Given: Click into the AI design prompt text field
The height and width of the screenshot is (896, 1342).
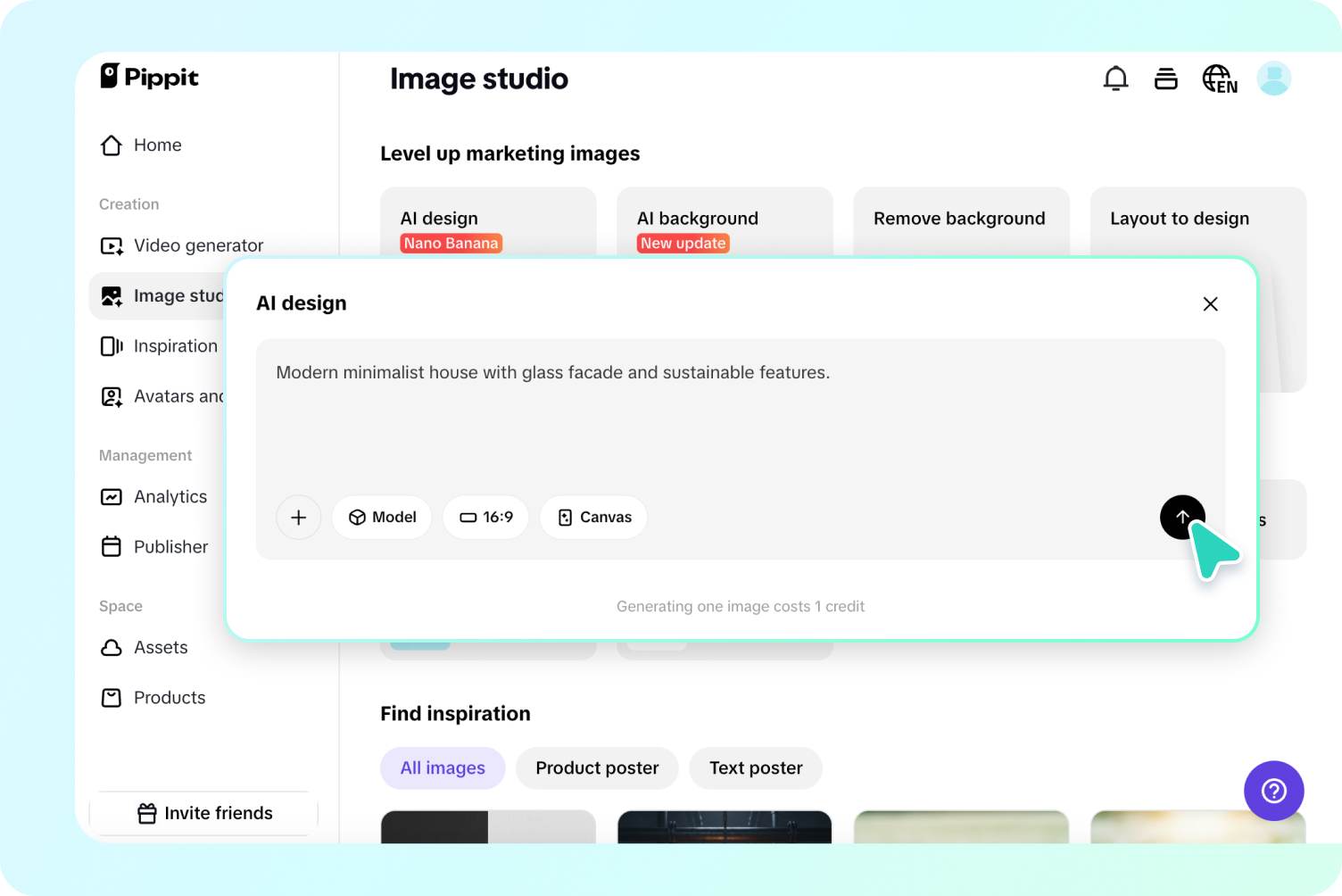Looking at the screenshot, I should pyautogui.click(x=739, y=411).
